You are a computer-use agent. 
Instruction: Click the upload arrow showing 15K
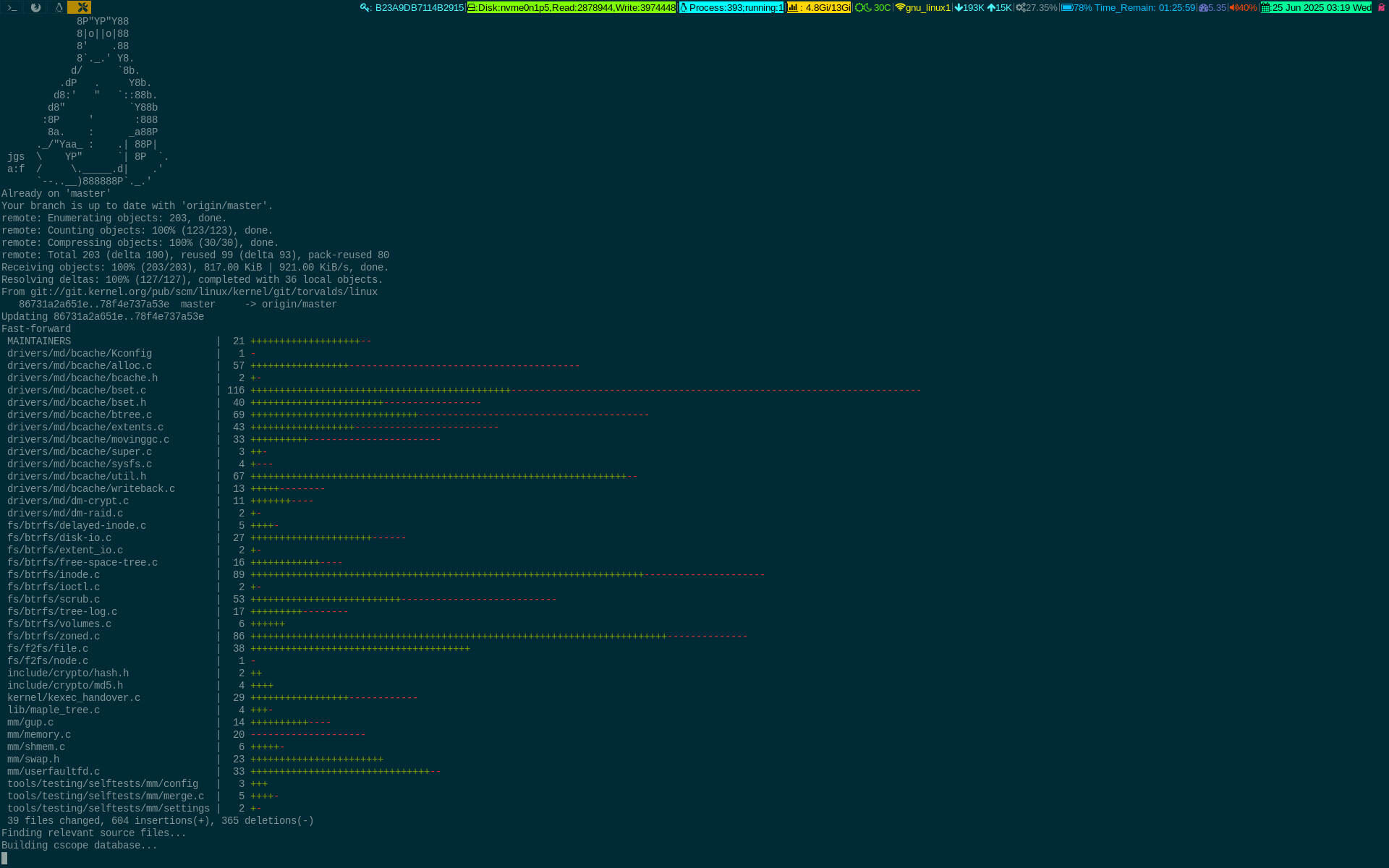(x=991, y=8)
